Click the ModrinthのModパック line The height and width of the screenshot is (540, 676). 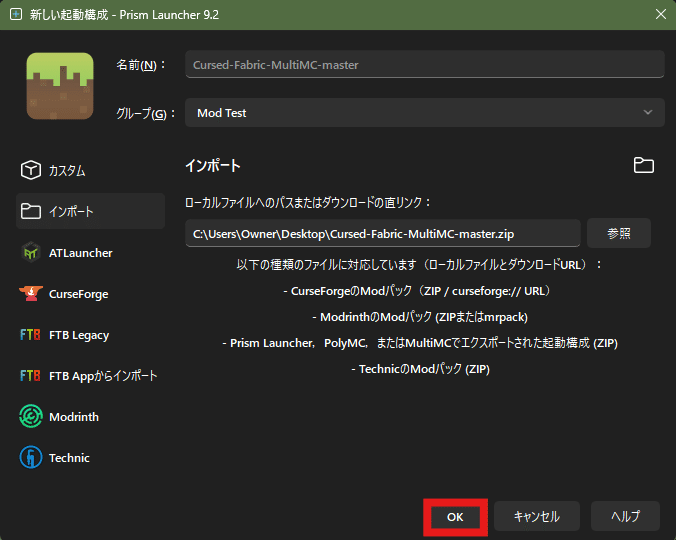[x=420, y=317]
